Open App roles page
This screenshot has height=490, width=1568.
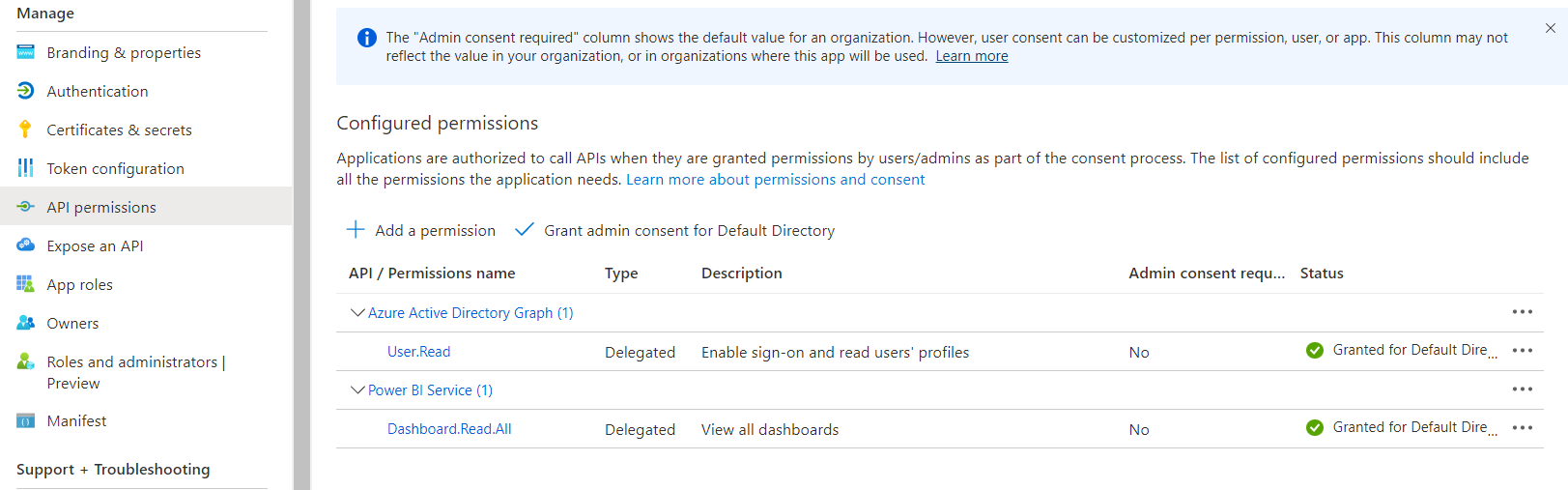[x=79, y=284]
